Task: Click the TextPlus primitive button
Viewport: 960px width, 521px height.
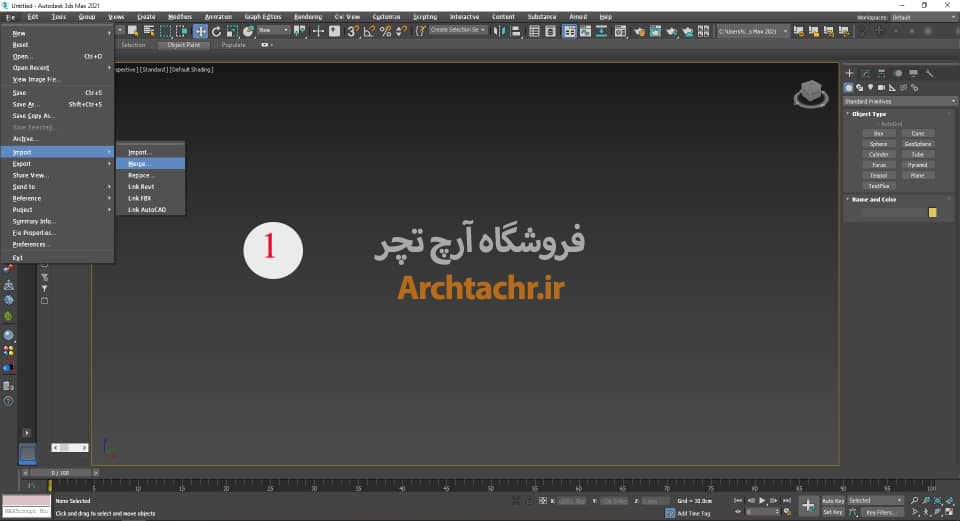Action: (879, 186)
